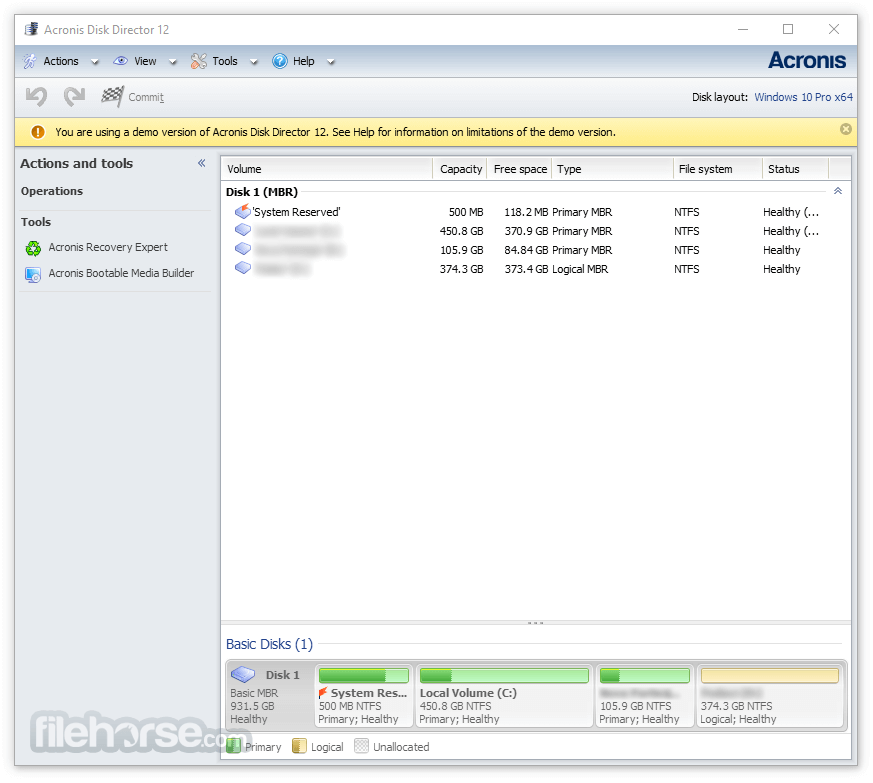This screenshot has height=783, width=873.
Task: Select the 'System Reserved' volume icon
Action: pyautogui.click(x=242, y=212)
